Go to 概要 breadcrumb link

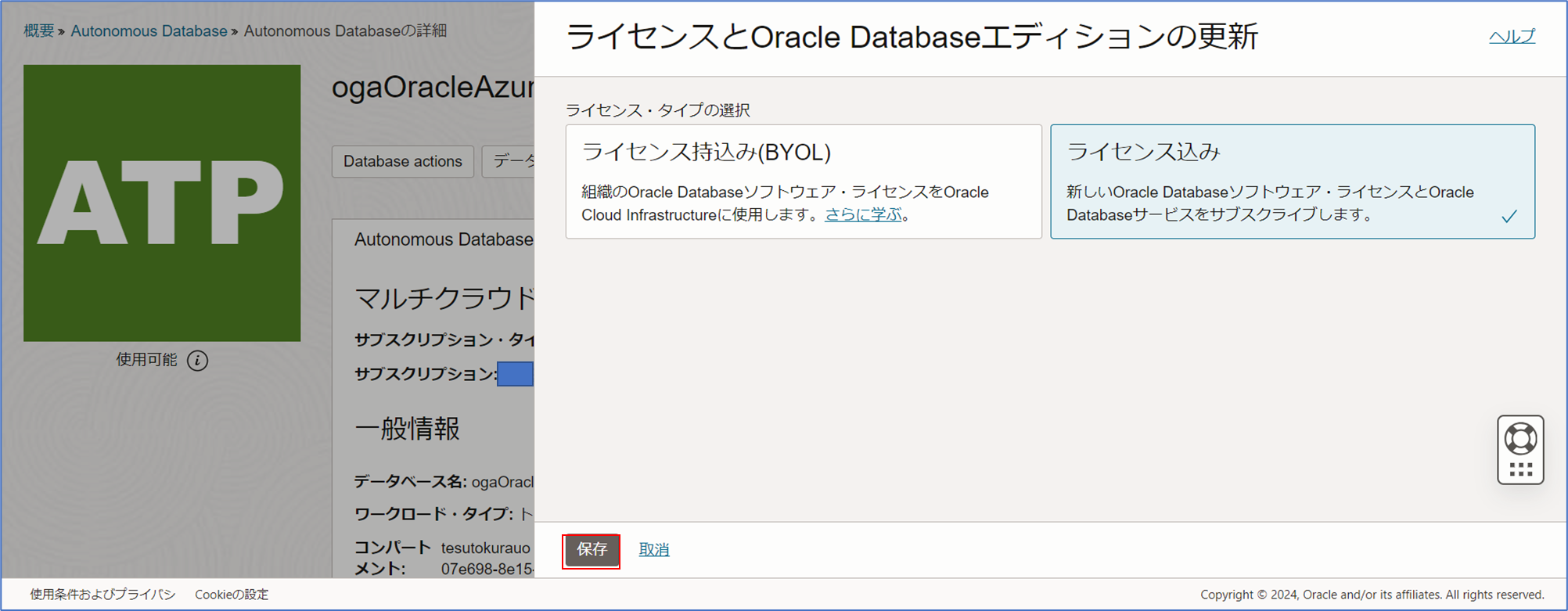[x=38, y=31]
